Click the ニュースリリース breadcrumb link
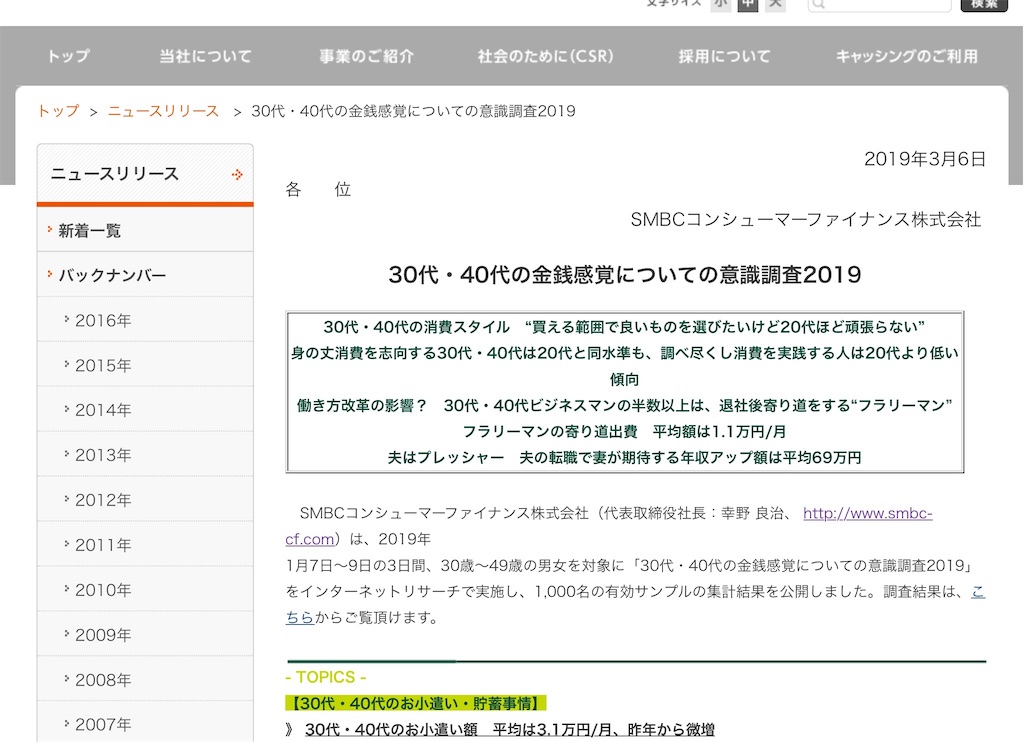 (x=163, y=111)
